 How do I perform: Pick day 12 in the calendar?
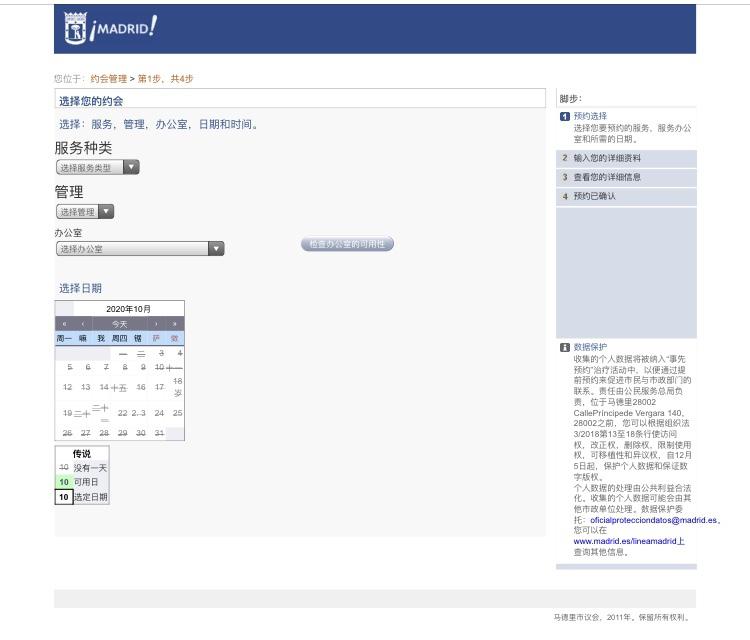(67, 387)
